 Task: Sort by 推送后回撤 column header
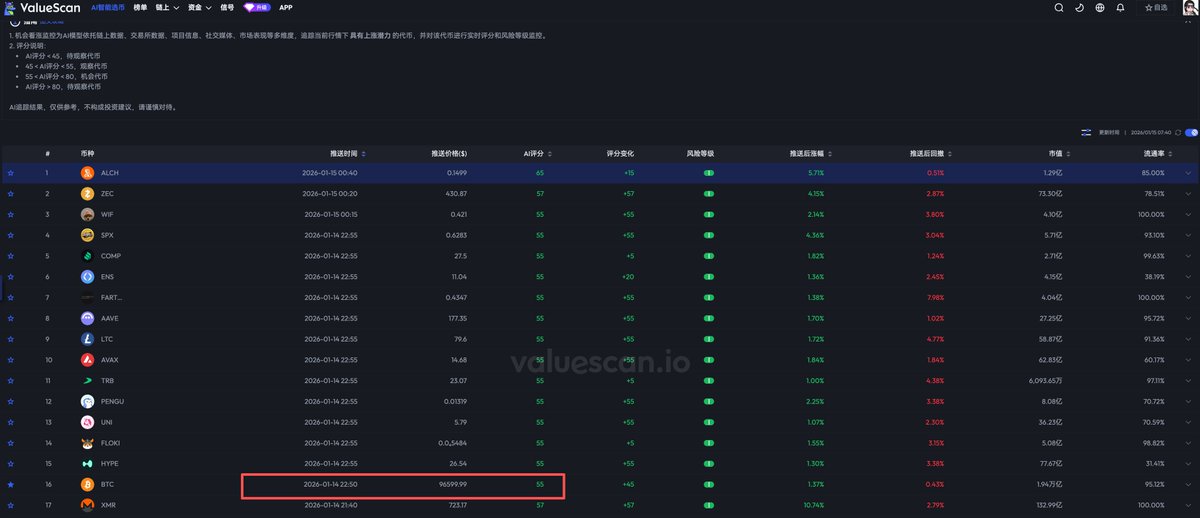930,153
